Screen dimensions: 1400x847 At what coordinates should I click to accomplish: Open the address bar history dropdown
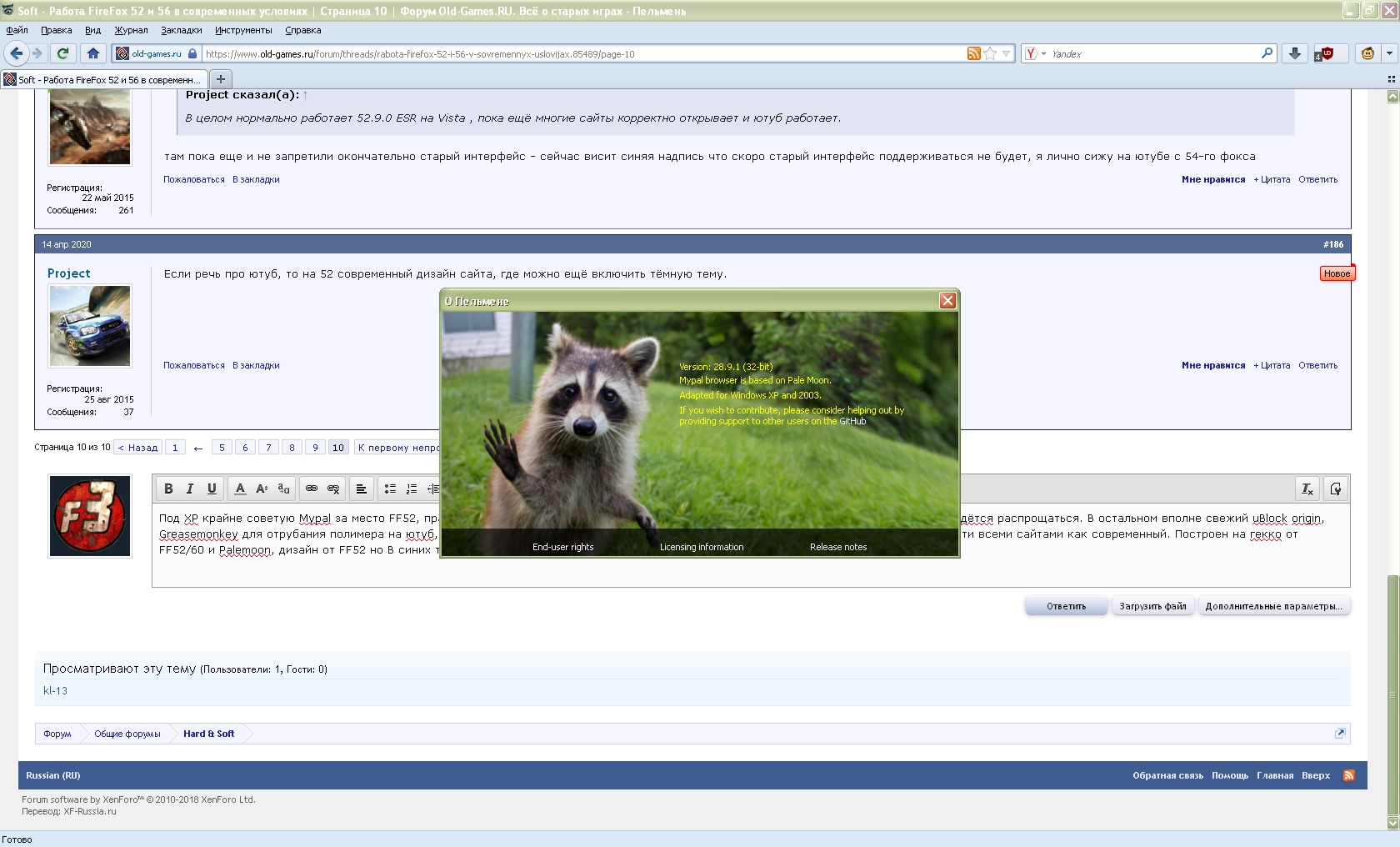[1007, 53]
